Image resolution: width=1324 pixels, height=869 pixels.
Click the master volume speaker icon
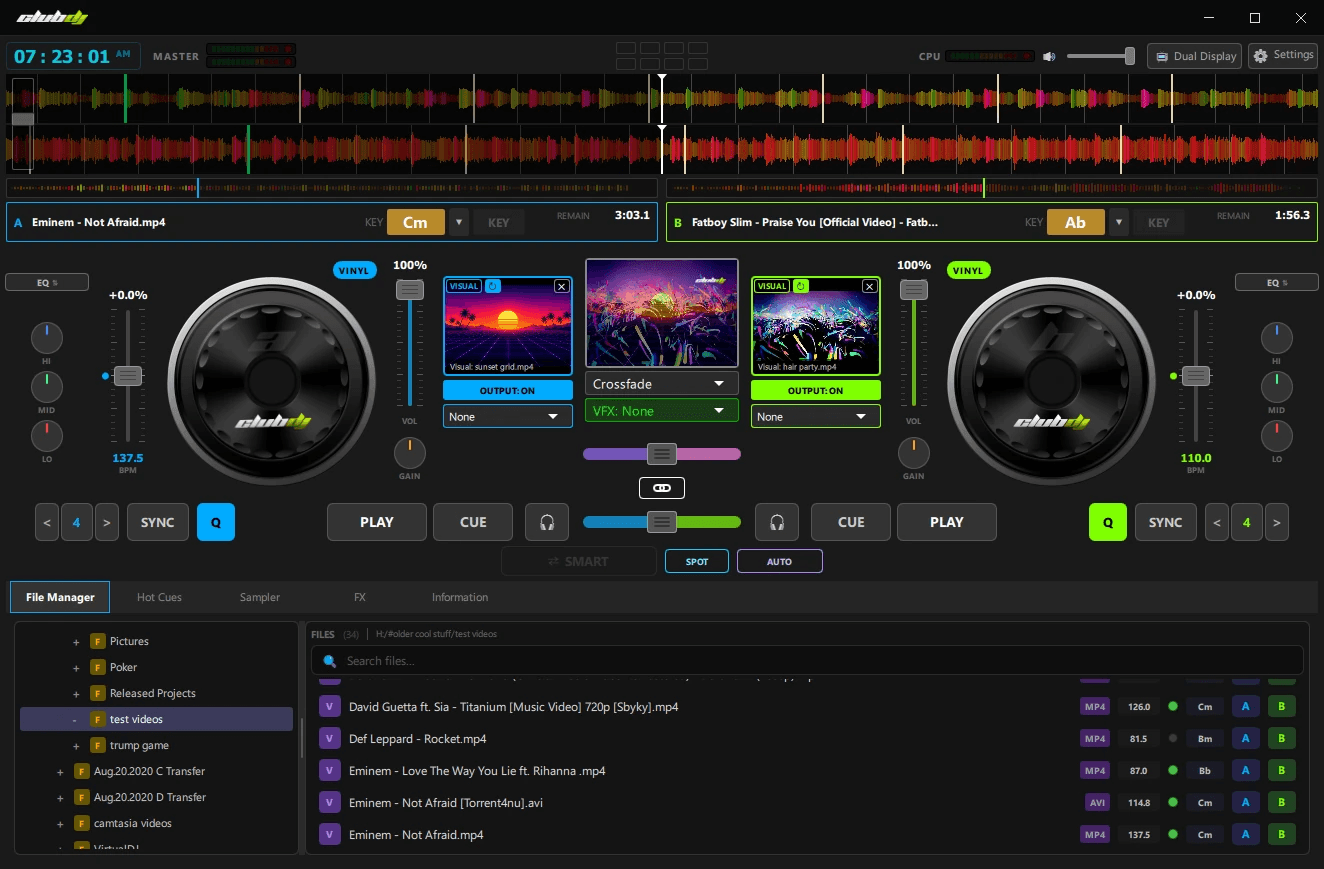coord(1049,57)
